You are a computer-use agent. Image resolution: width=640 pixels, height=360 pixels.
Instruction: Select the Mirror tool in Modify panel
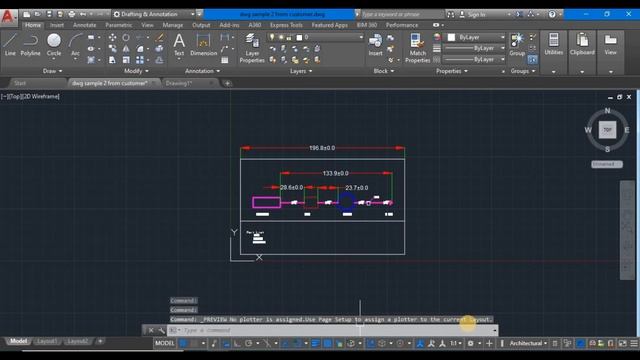[x=126, y=49]
